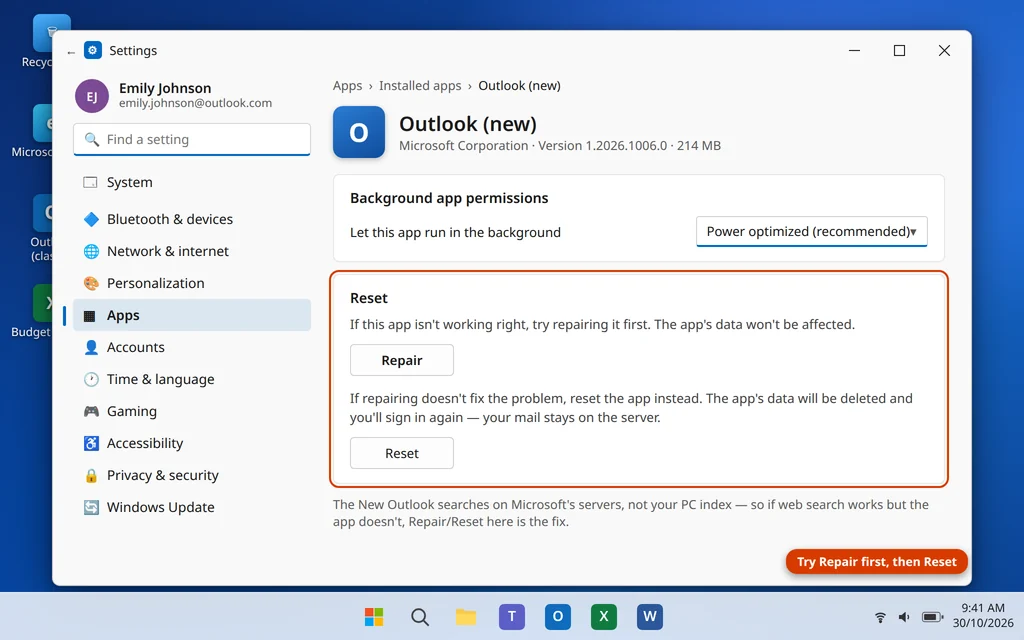Click the Windows Update refresh icon
Viewport: 1024px width, 640px height.
pyautogui.click(x=91, y=507)
